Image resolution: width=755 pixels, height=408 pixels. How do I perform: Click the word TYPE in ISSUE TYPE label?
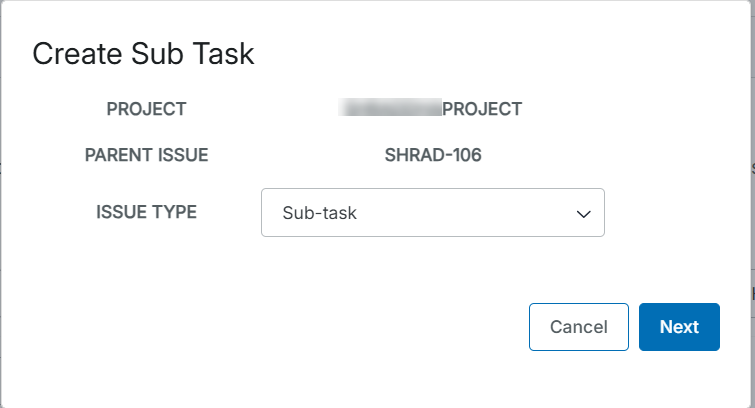(175, 212)
